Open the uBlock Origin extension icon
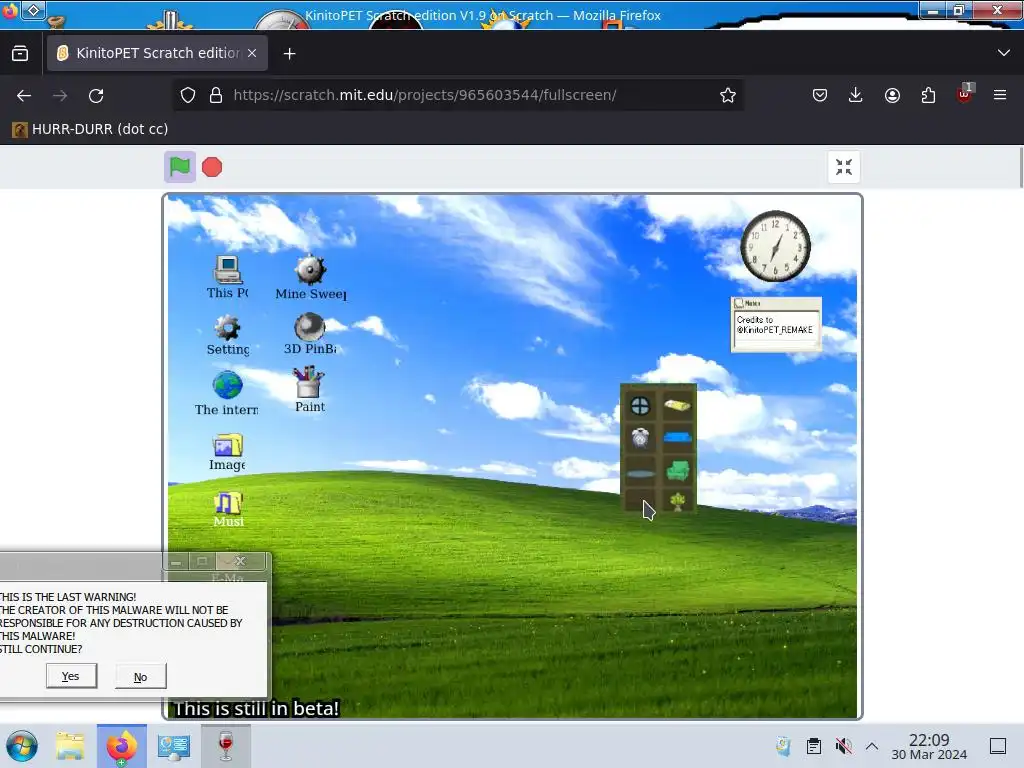 [x=965, y=94]
